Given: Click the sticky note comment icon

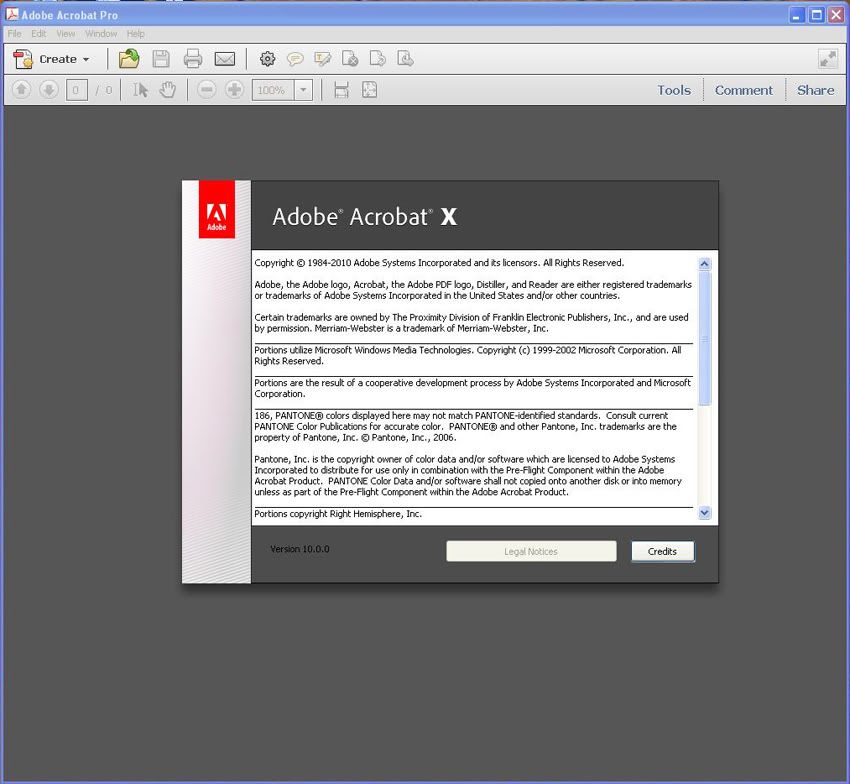Looking at the screenshot, I should [295, 59].
